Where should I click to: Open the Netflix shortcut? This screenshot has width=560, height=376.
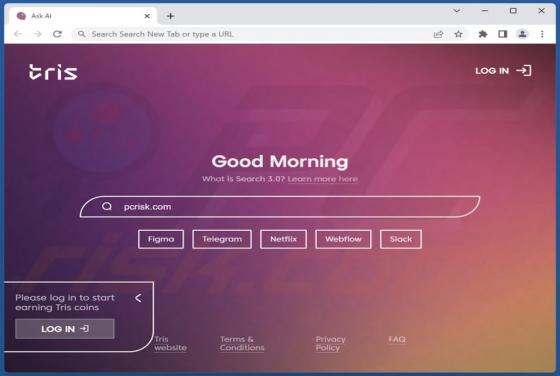(283, 239)
